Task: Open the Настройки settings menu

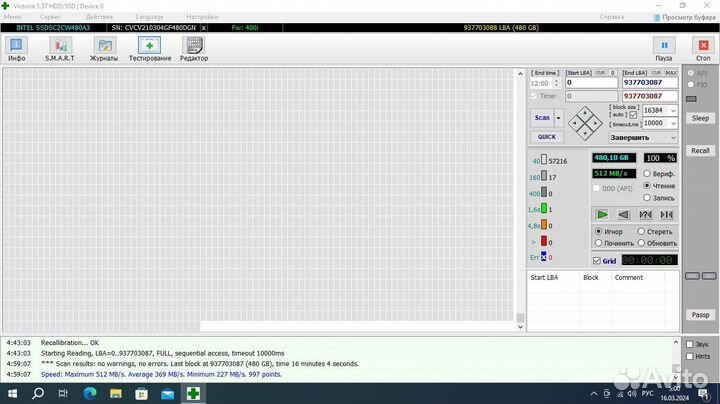Action: 202,17
